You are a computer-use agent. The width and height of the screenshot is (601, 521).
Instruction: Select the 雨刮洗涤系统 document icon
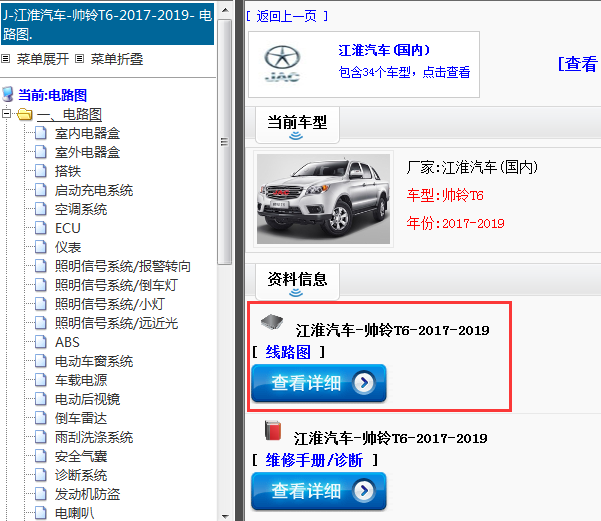click(41, 437)
